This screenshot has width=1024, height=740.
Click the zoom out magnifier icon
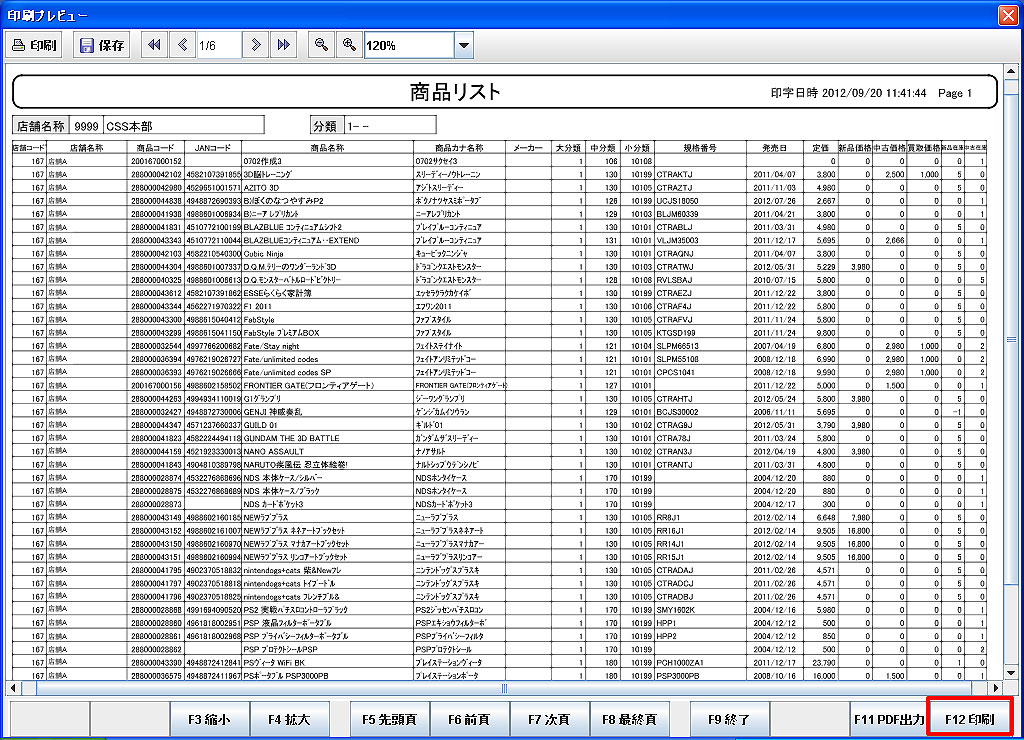[321, 45]
